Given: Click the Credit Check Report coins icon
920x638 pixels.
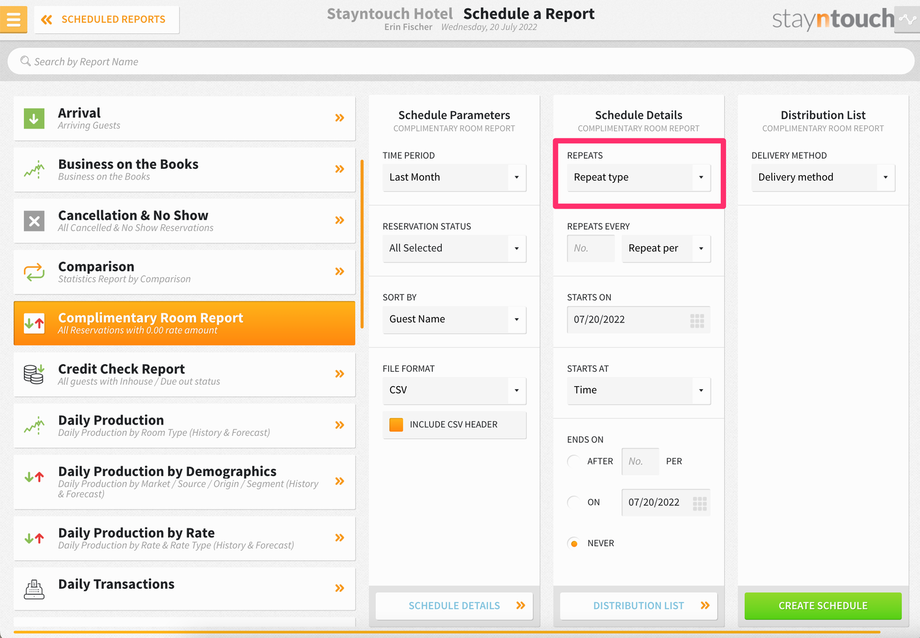Looking at the screenshot, I should 34,374.
